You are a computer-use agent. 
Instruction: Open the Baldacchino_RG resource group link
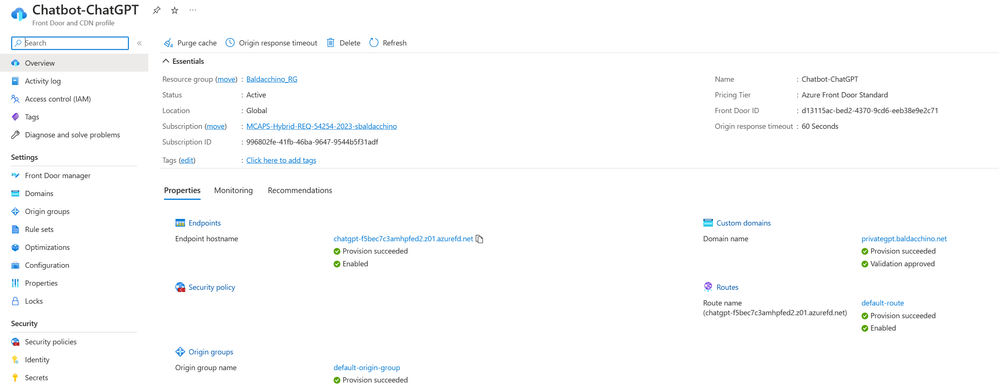(x=272, y=80)
